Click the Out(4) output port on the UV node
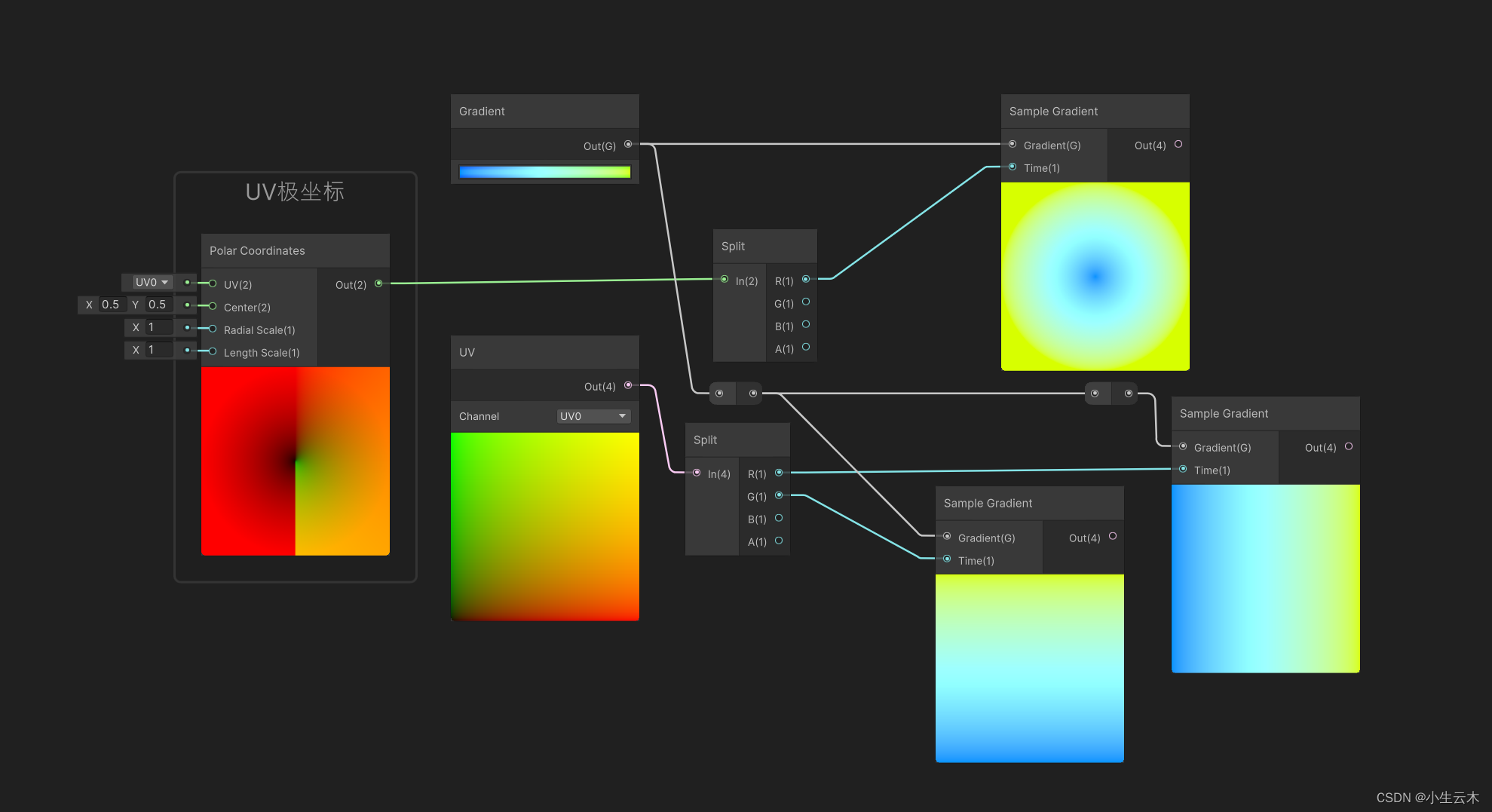Image resolution: width=1492 pixels, height=812 pixels. coord(628,386)
